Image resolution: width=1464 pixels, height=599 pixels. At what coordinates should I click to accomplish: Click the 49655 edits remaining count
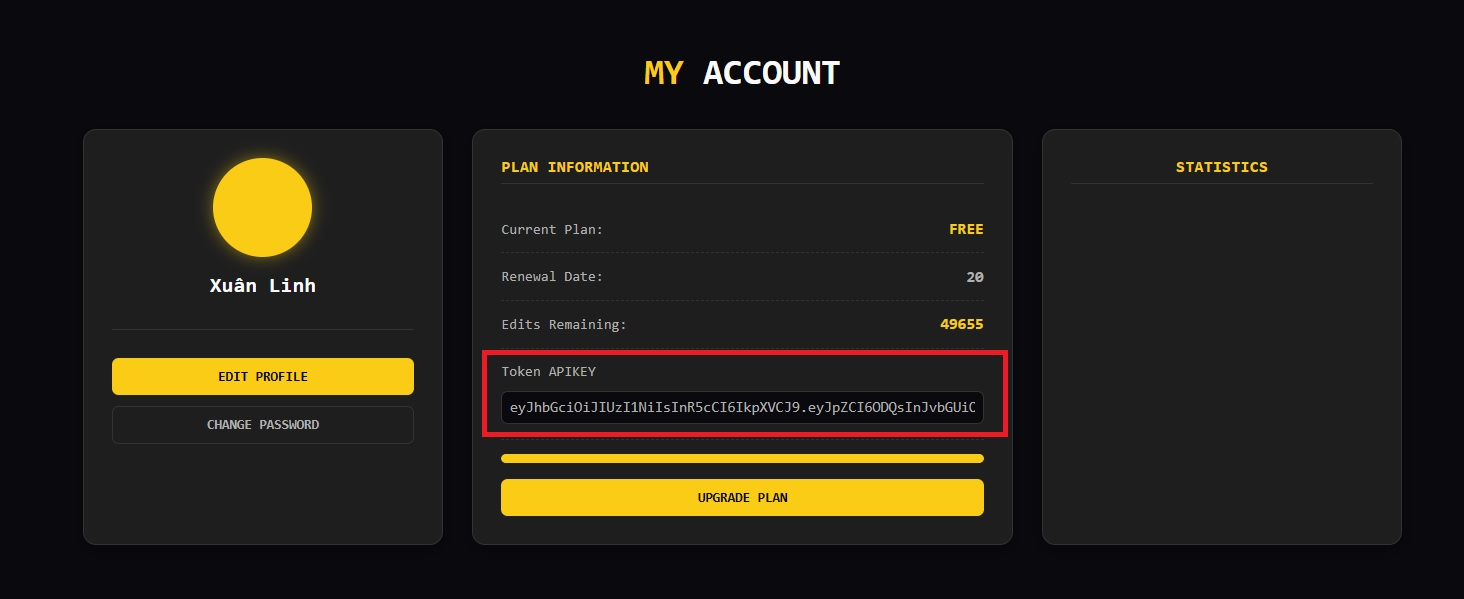pyautogui.click(x=961, y=325)
